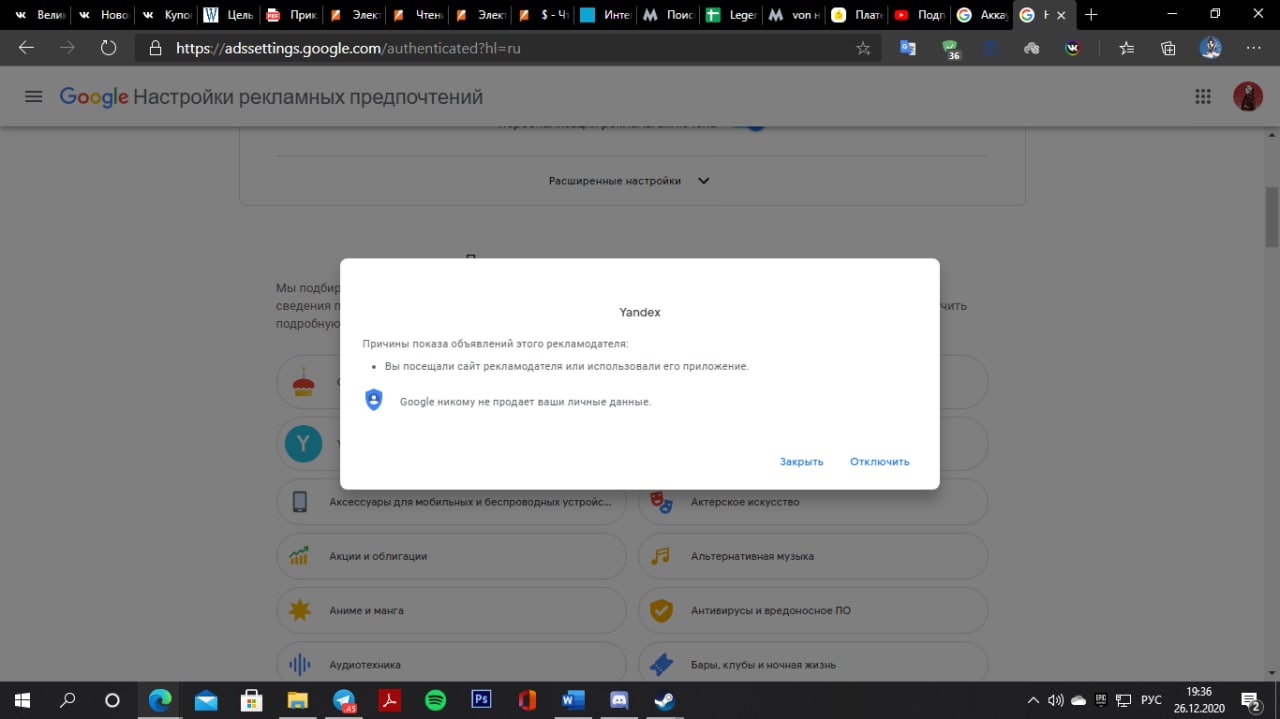Select the Аниме и манга interest
This screenshot has width=1280, height=719.
(x=451, y=610)
